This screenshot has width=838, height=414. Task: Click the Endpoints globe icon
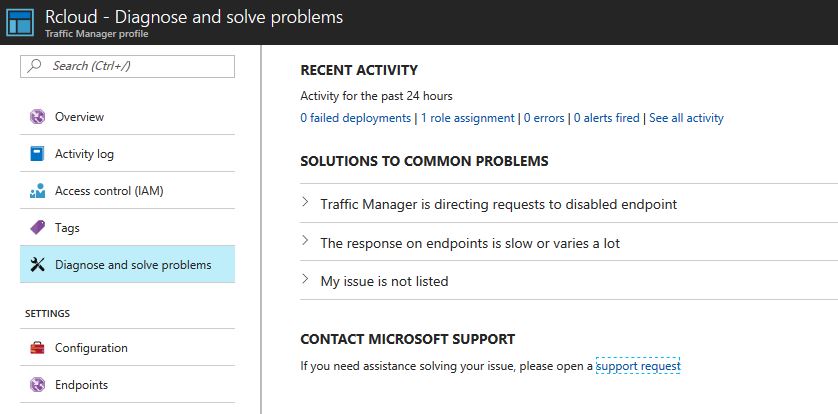[37, 385]
